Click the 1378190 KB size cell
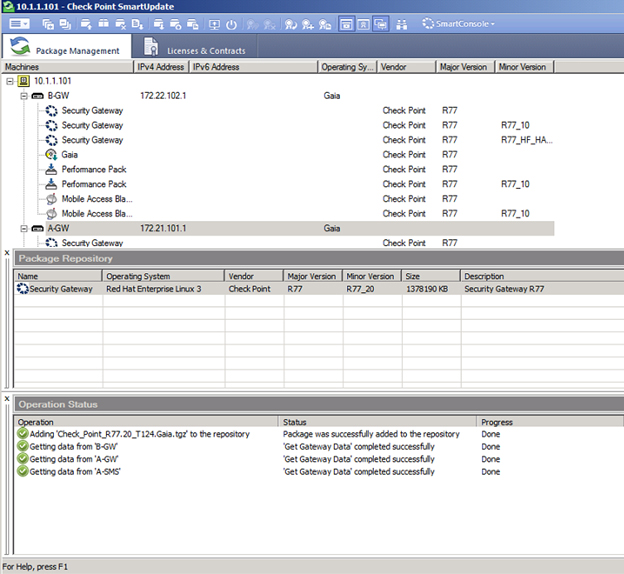 427,289
